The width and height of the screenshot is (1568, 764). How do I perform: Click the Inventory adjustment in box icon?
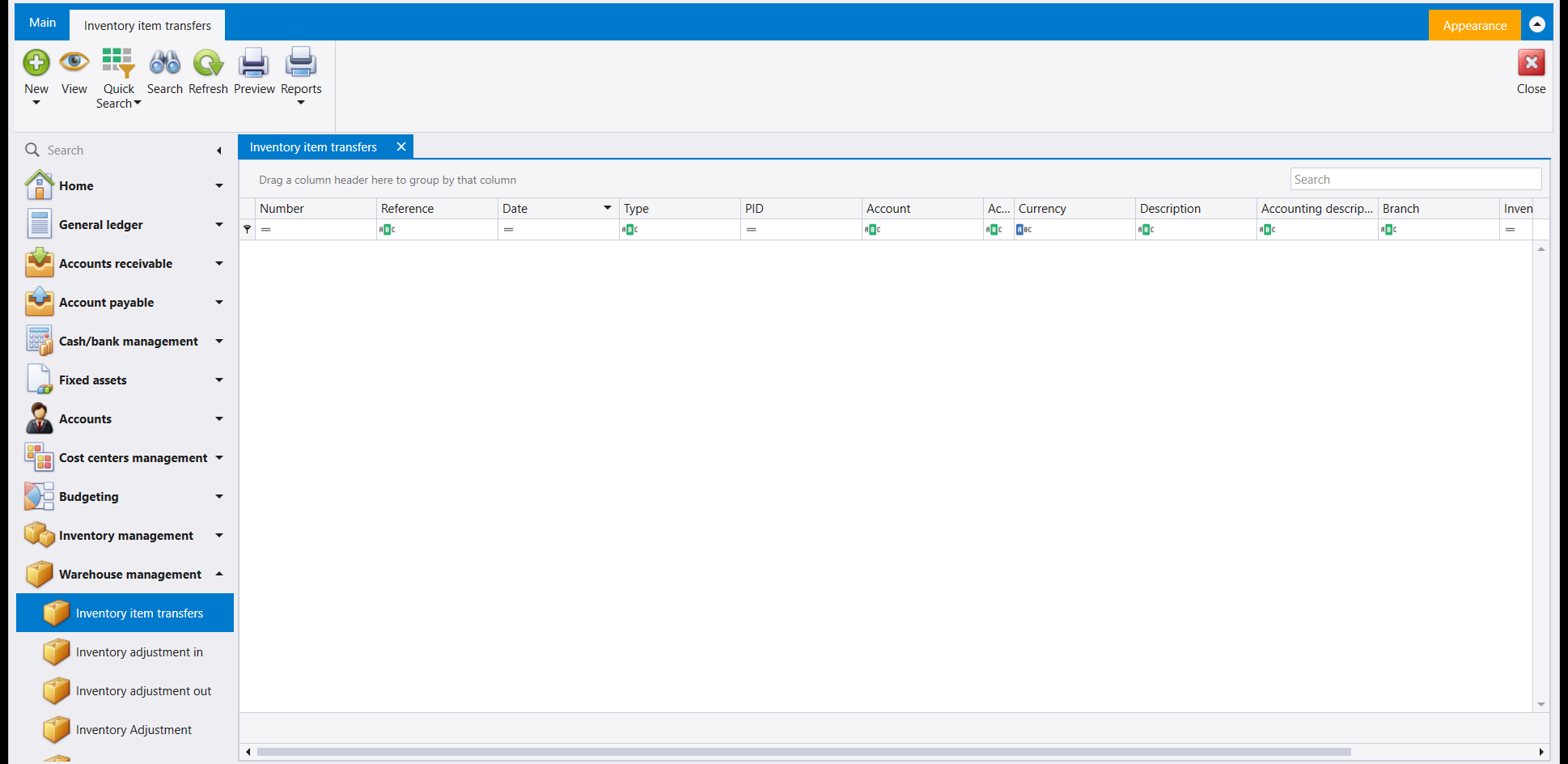56,652
